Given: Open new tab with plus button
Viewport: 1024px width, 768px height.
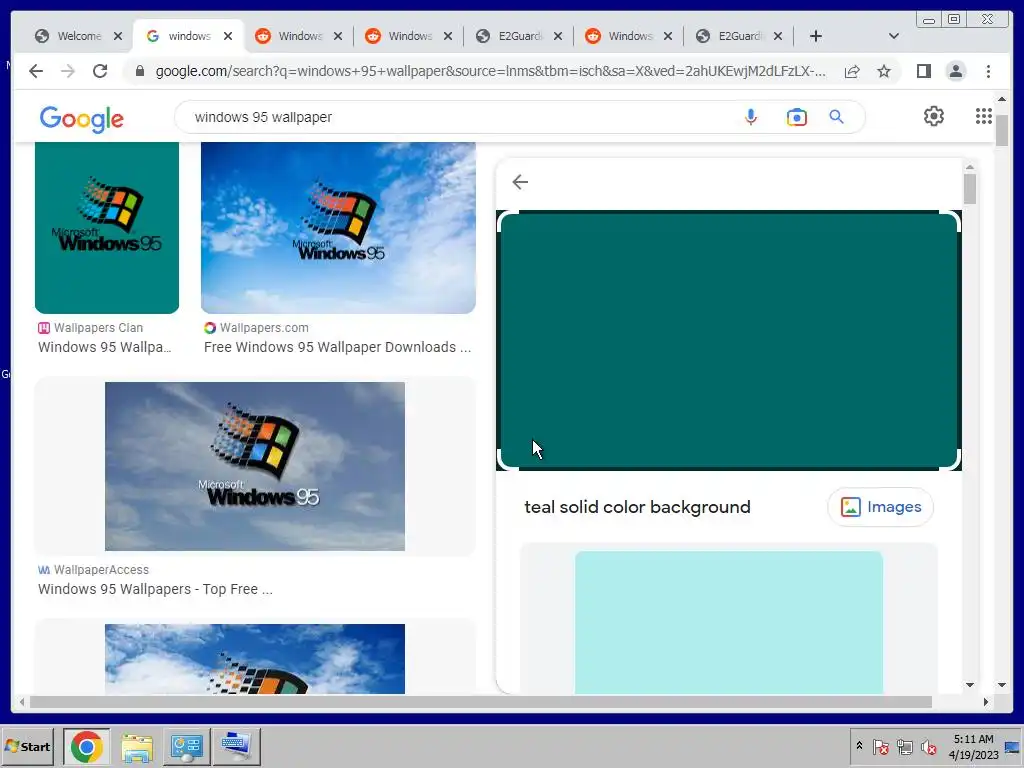Looking at the screenshot, I should point(816,36).
